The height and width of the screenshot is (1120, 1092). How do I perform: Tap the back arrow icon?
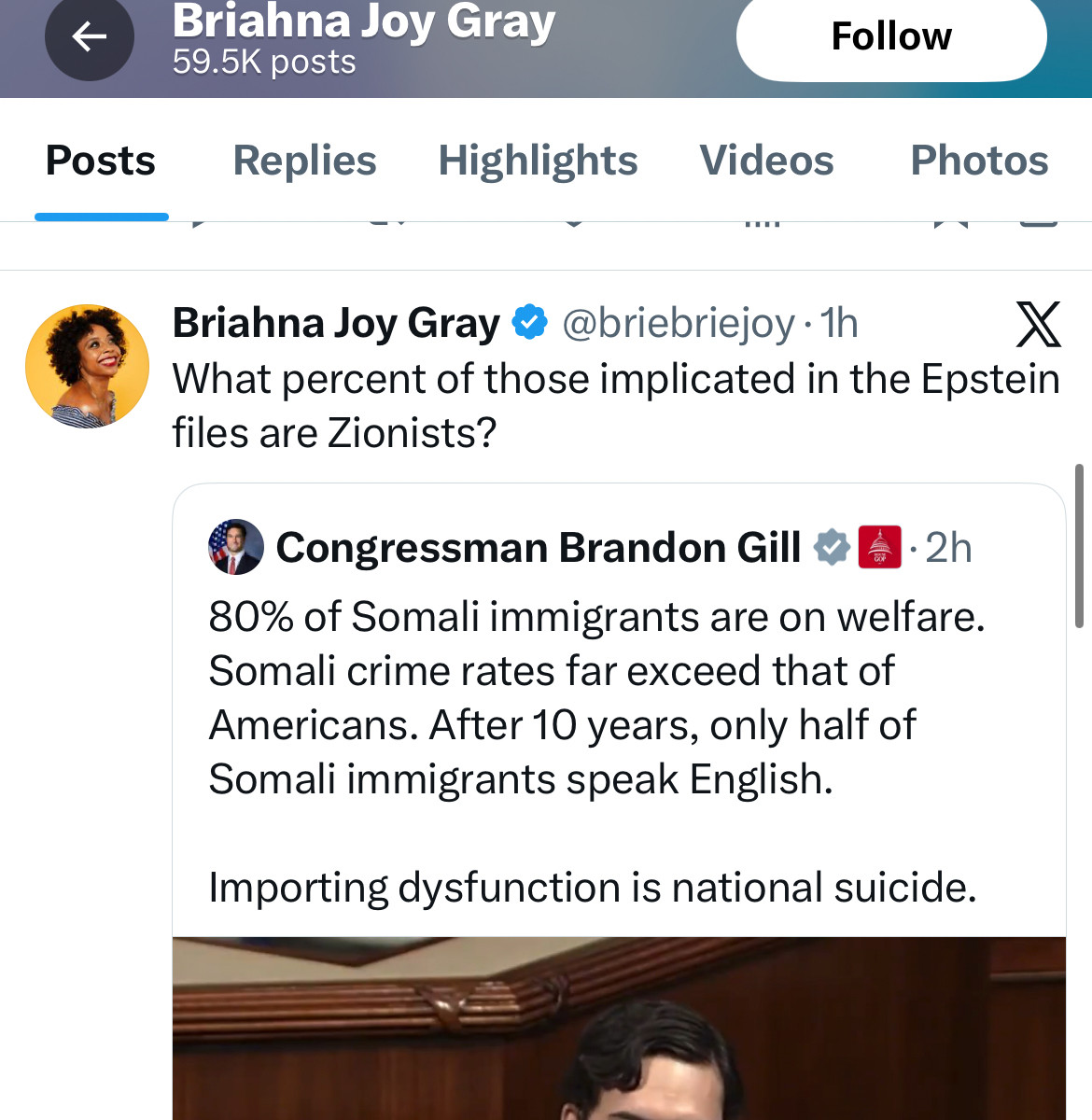coord(90,37)
